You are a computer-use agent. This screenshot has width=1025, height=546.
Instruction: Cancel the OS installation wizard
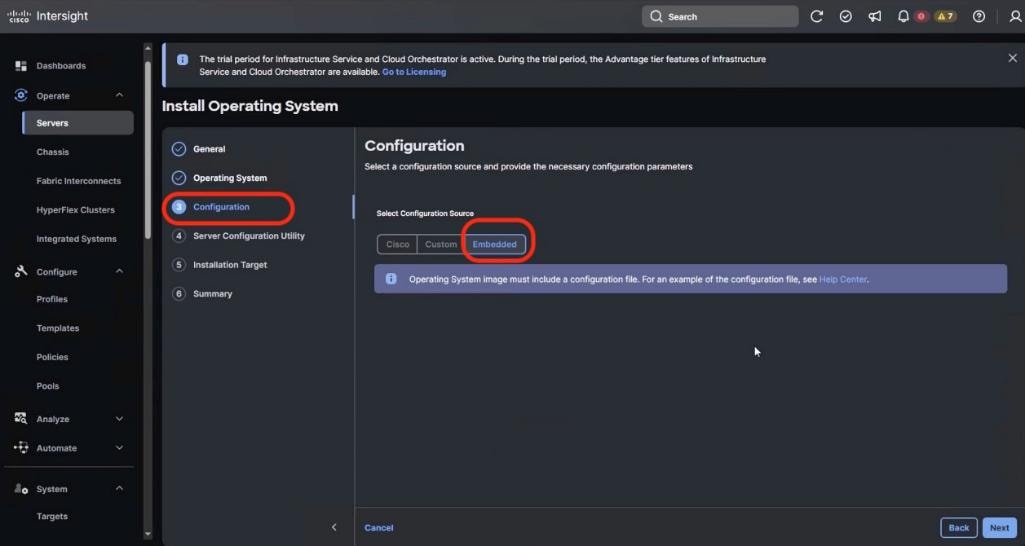[x=378, y=527]
